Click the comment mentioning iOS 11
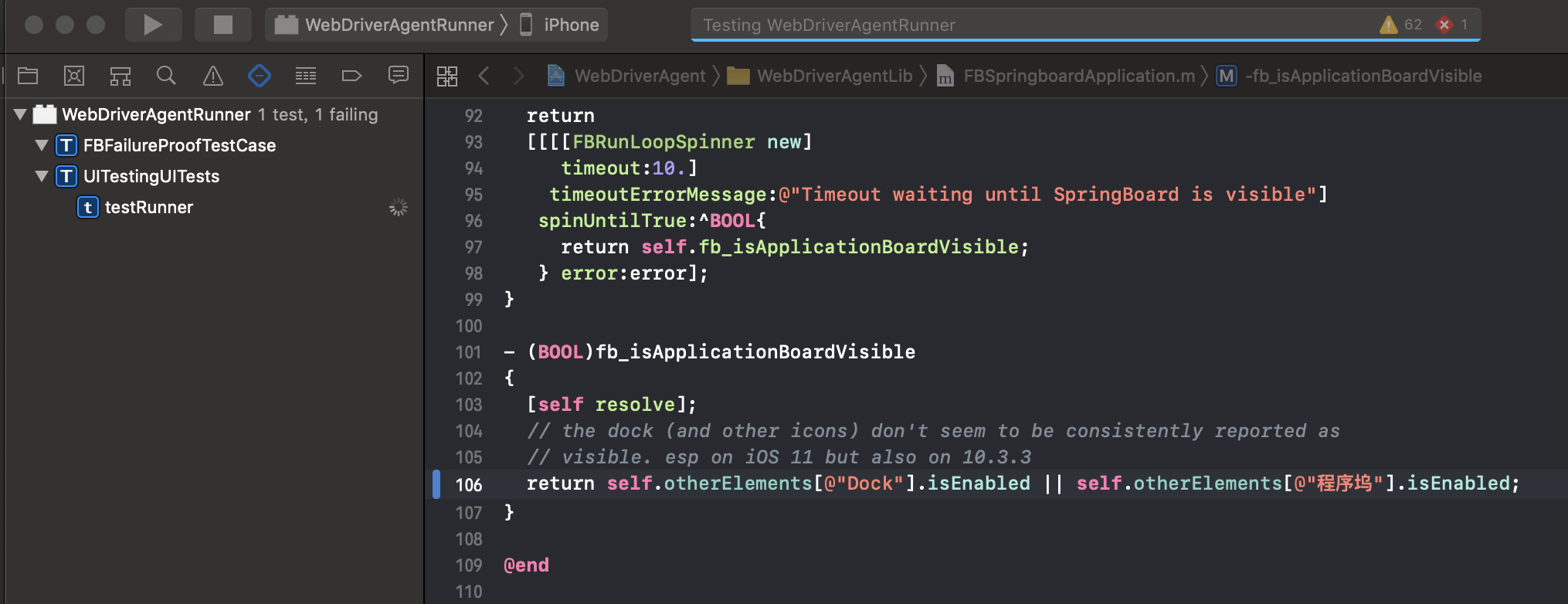 [779, 457]
